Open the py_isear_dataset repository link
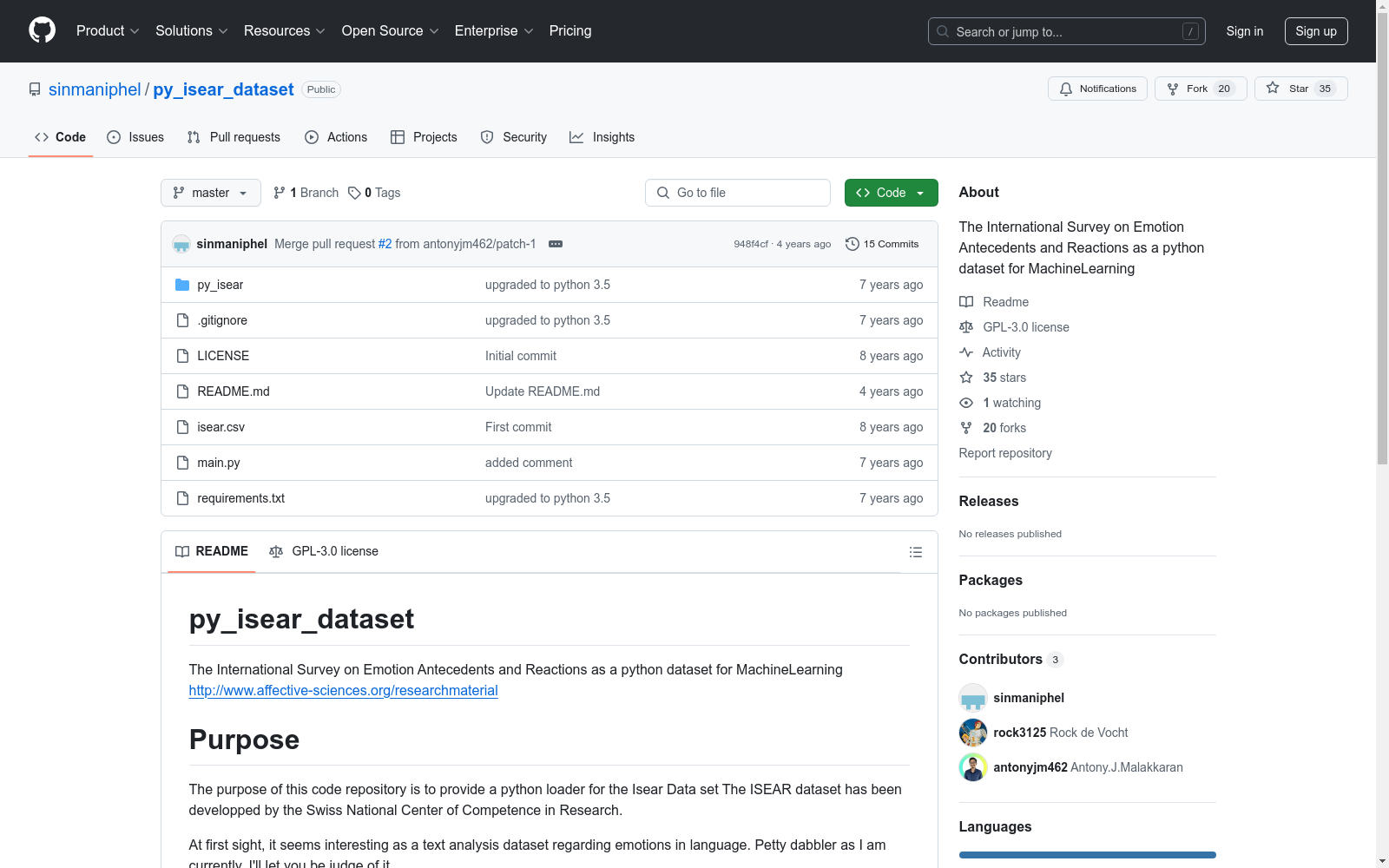The image size is (1389, 868). (x=223, y=89)
